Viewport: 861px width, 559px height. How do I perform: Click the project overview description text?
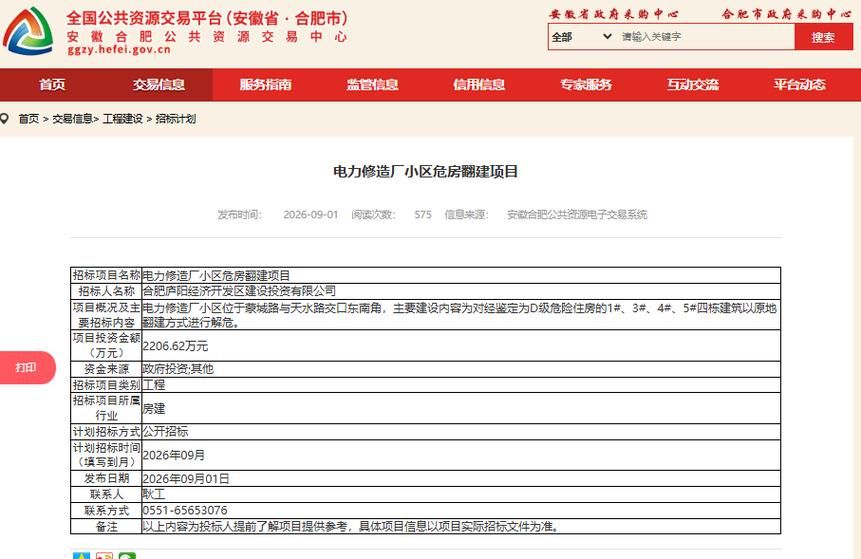click(x=460, y=315)
